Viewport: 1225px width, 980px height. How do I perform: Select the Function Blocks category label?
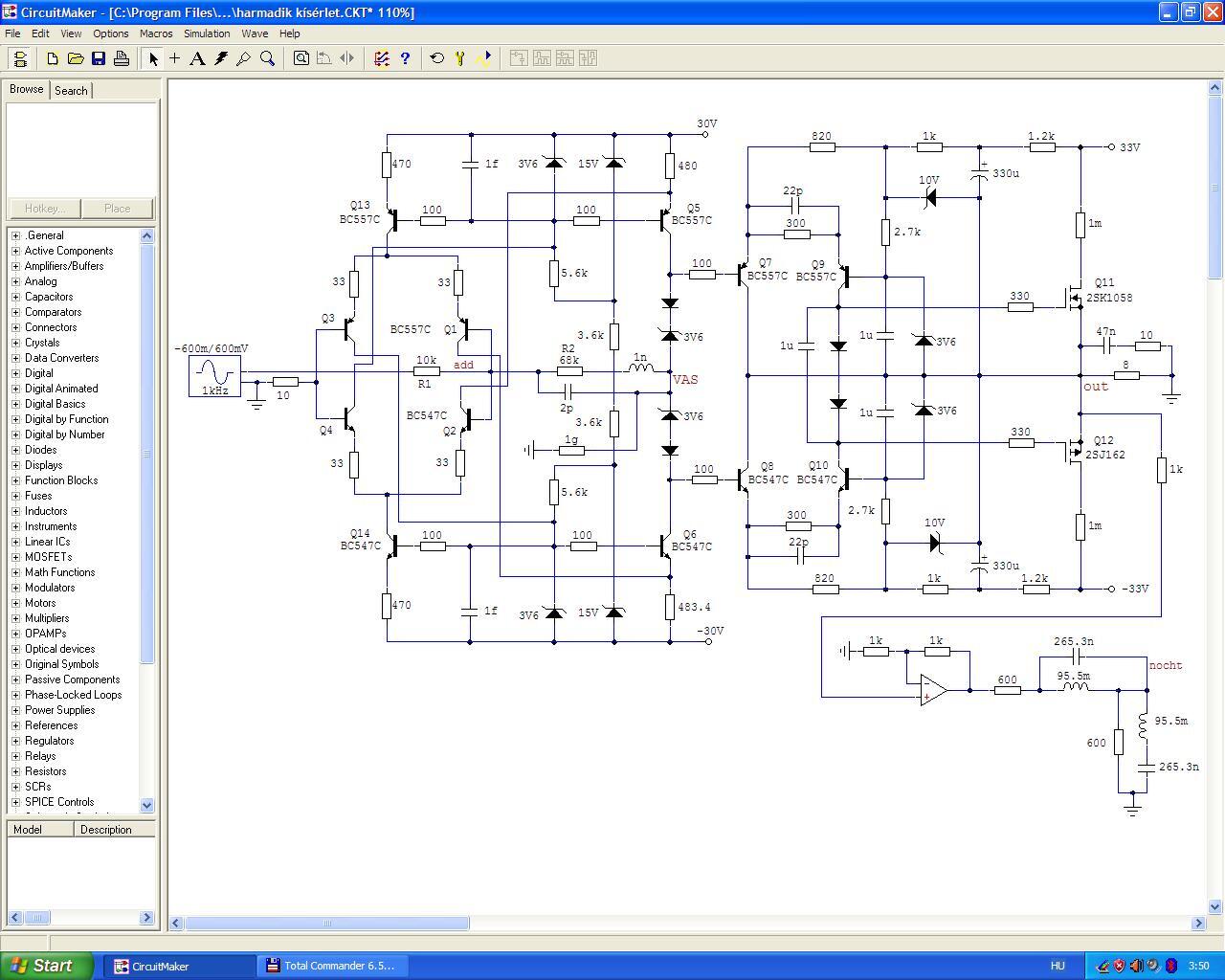click(x=61, y=480)
